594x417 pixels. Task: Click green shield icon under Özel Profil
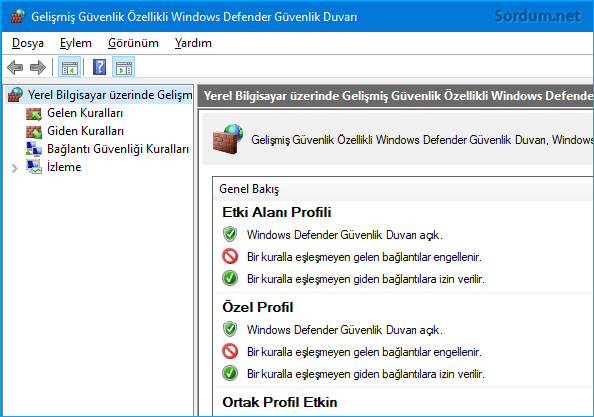[x=230, y=329]
